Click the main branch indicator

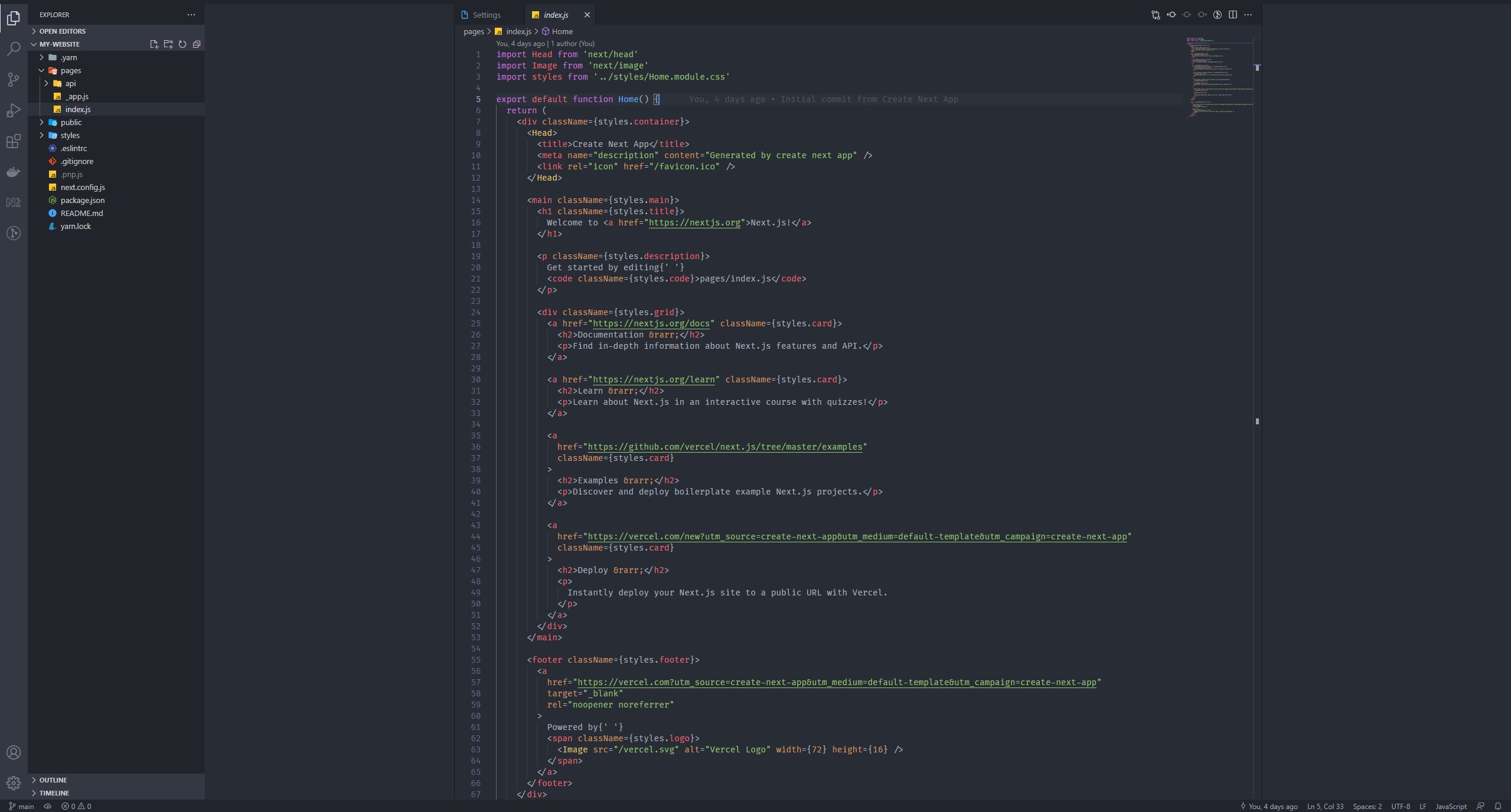click(x=22, y=806)
